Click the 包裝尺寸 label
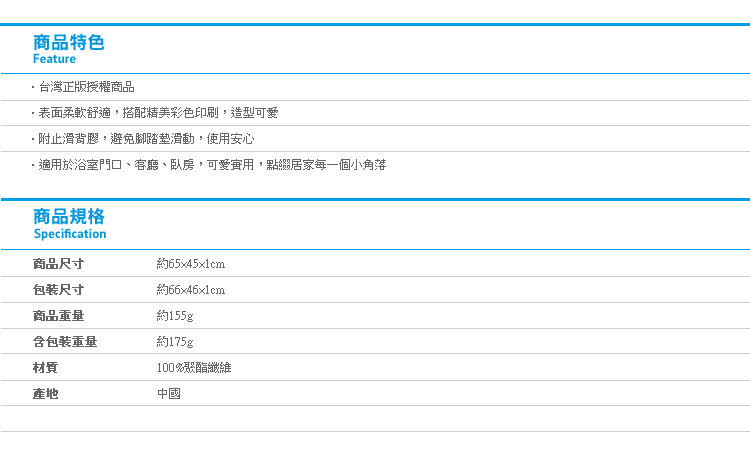The height and width of the screenshot is (476, 750). point(58,289)
